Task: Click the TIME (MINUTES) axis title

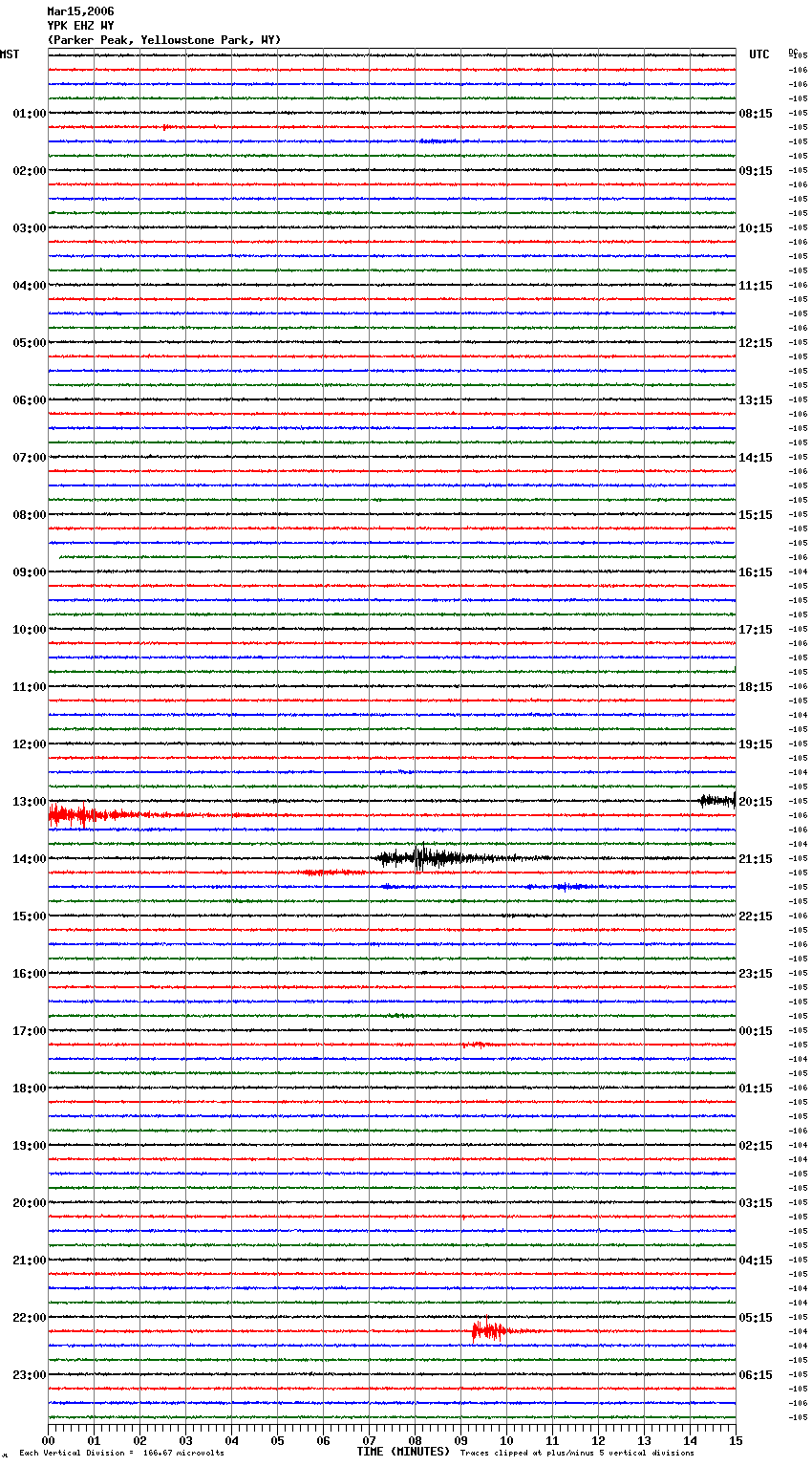Action: tap(403, 1452)
